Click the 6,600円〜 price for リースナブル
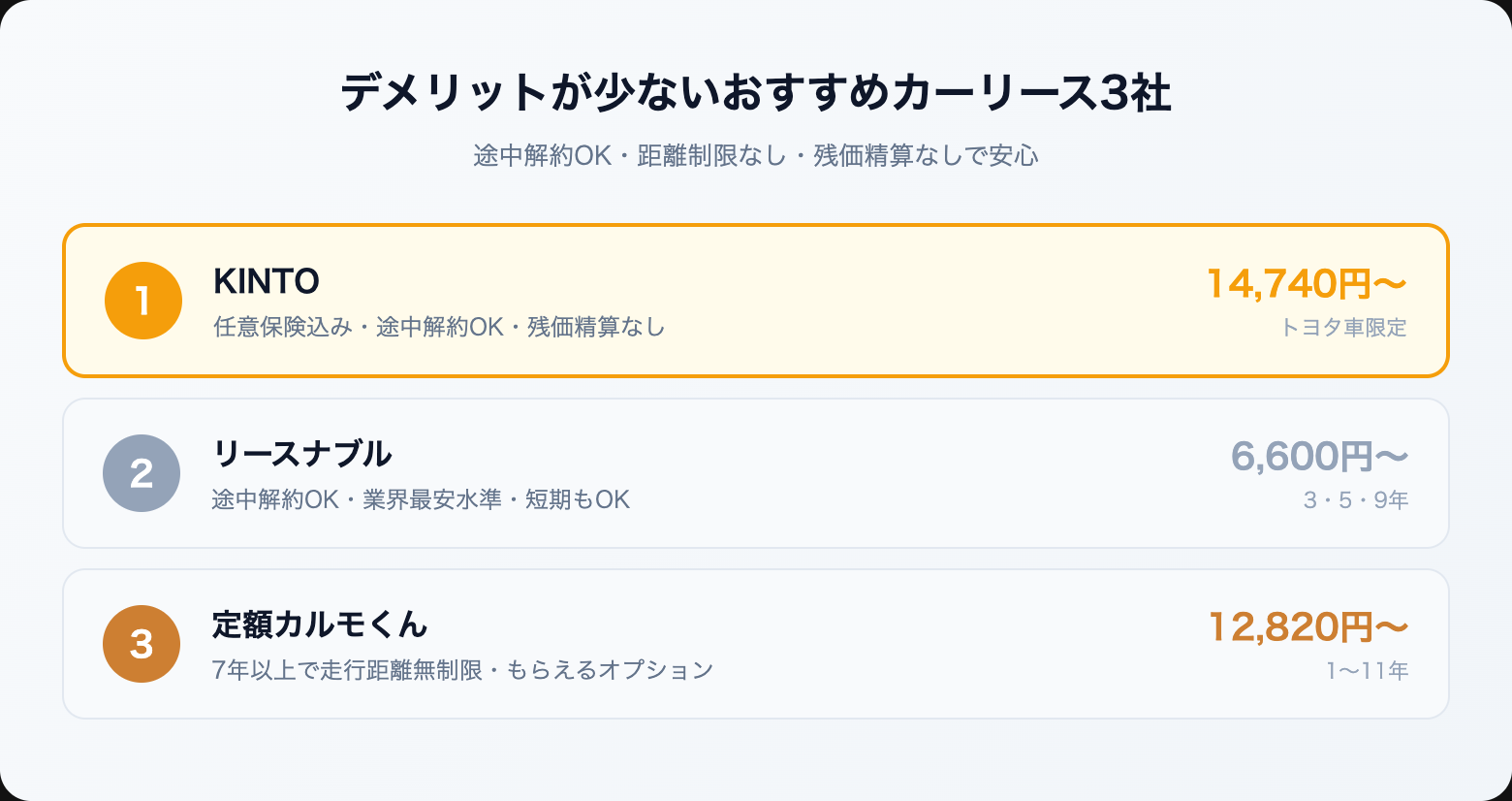The image size is (1512, 801). pyautogui.click(x=1318, y=456)
